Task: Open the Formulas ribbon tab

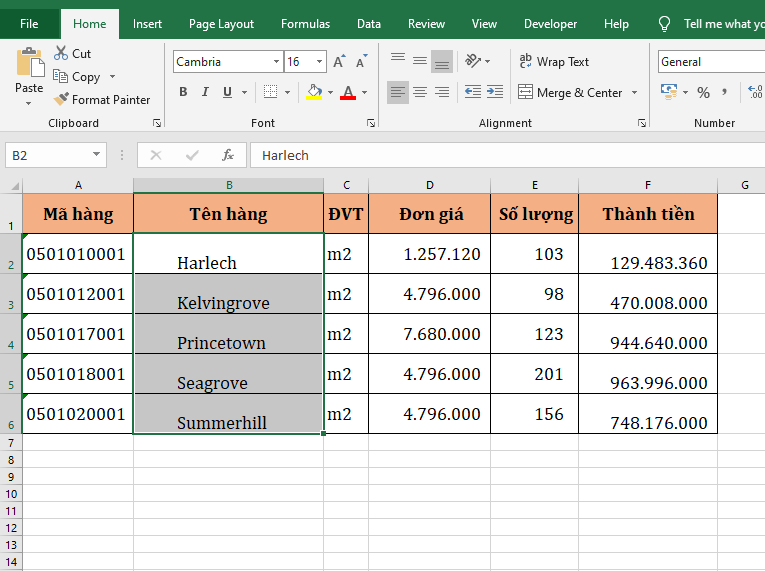Action: [305, 24]
